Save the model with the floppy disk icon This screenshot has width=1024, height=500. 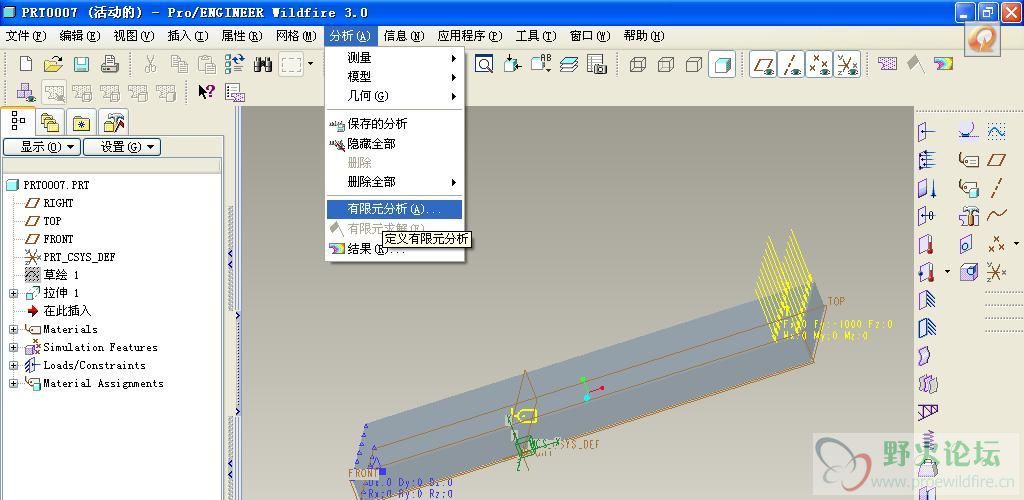82,64
